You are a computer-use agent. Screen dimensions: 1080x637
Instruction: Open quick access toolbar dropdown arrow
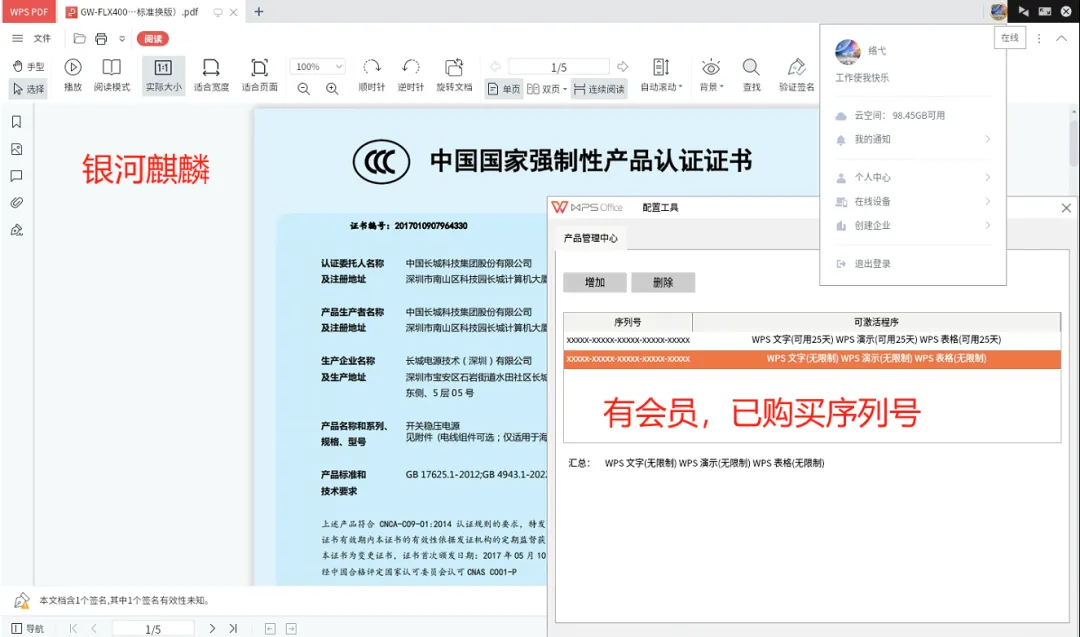[x=122, y=39]
